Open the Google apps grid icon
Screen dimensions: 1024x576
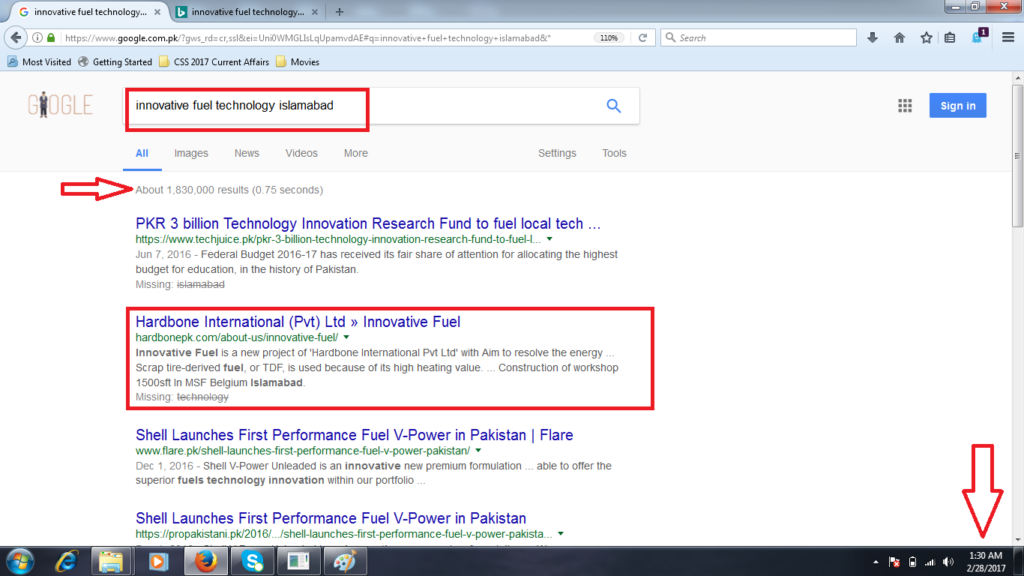pyautogui.click(x=904, y=106)
